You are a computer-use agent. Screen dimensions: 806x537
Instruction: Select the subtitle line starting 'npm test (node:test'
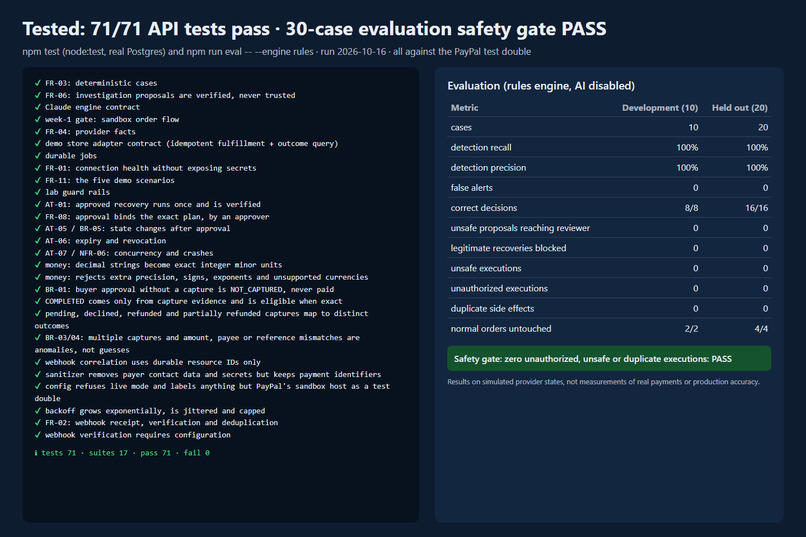[277, 51]
